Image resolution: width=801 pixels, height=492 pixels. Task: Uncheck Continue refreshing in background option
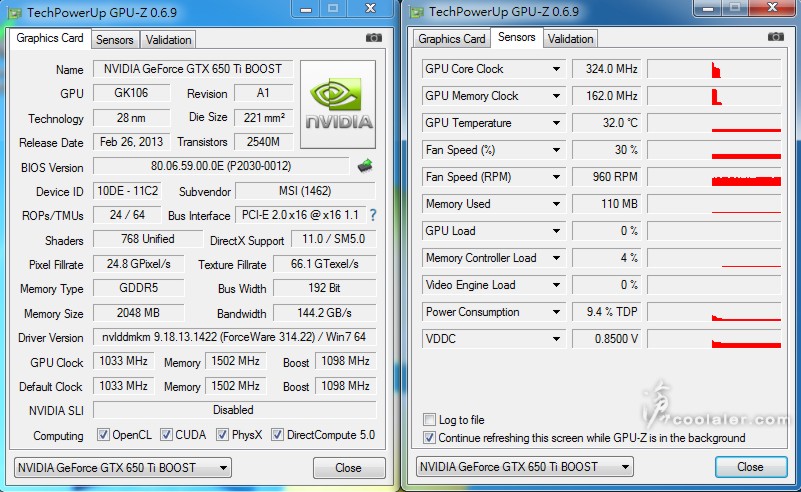(429, 438)
